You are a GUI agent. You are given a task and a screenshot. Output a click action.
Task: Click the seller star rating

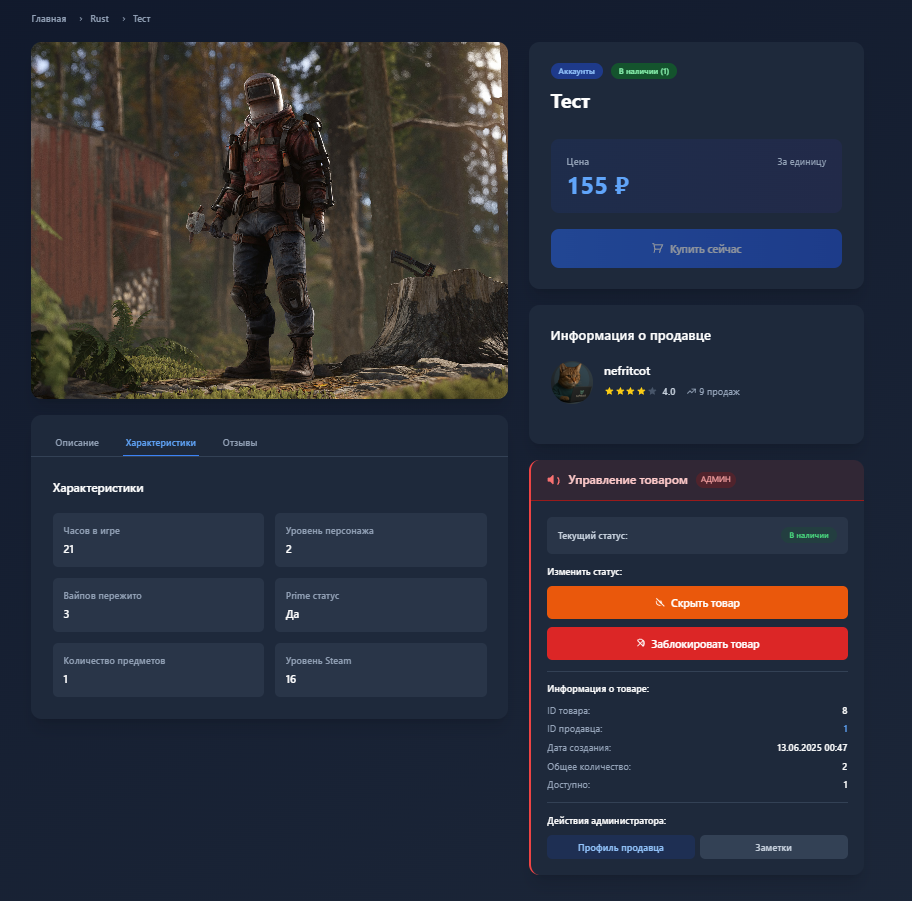pyautogui.click(x=630, y=391)
